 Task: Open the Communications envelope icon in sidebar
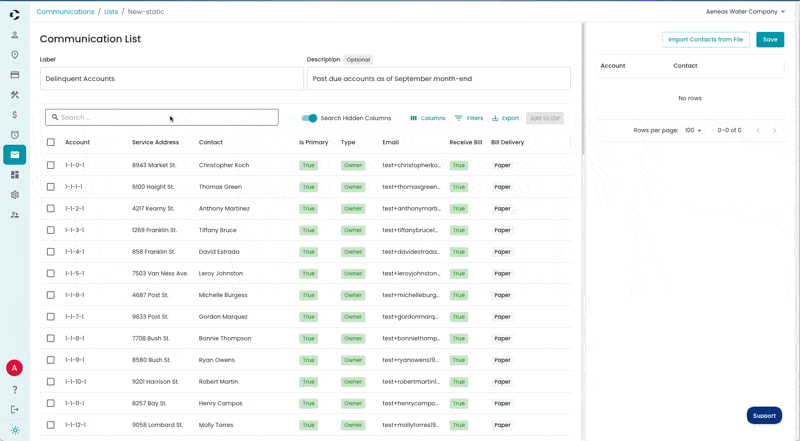15,155
